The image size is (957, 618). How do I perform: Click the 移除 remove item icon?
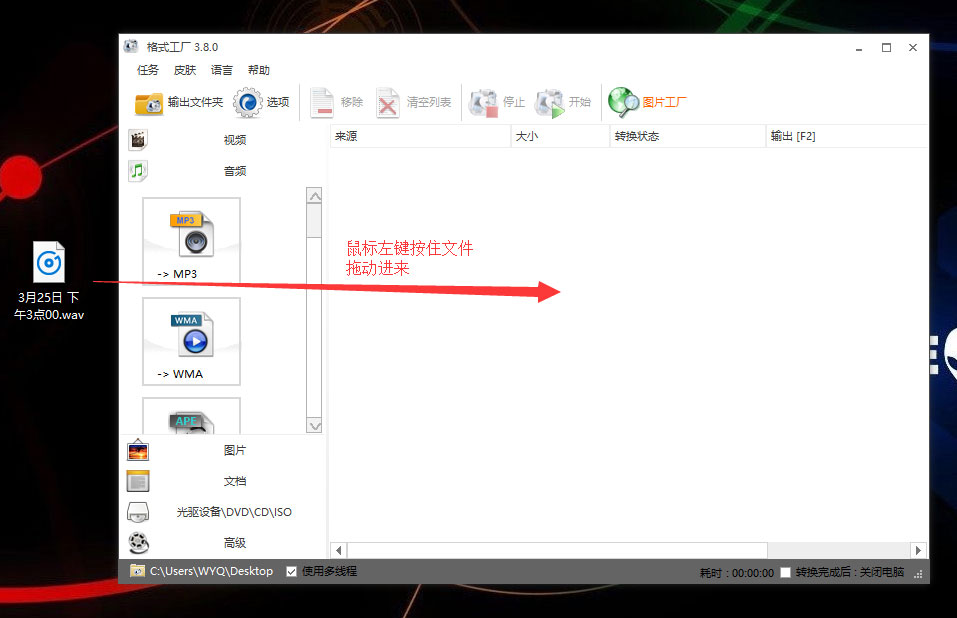(x=322, y=102)
